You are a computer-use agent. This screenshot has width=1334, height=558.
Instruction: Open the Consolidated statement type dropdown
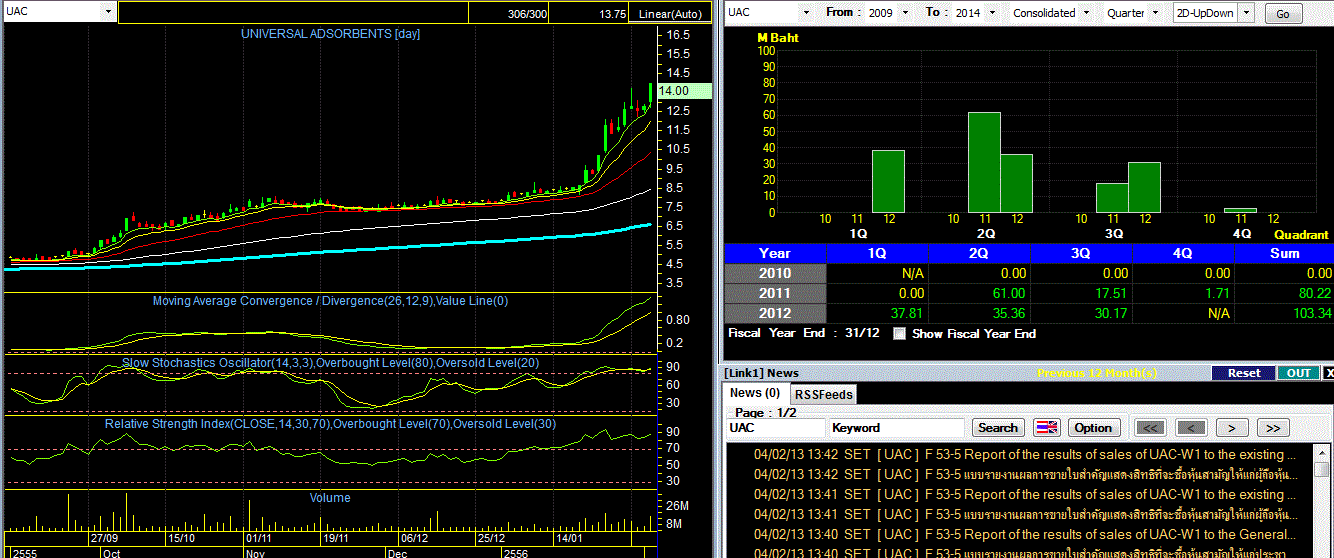1084,13
